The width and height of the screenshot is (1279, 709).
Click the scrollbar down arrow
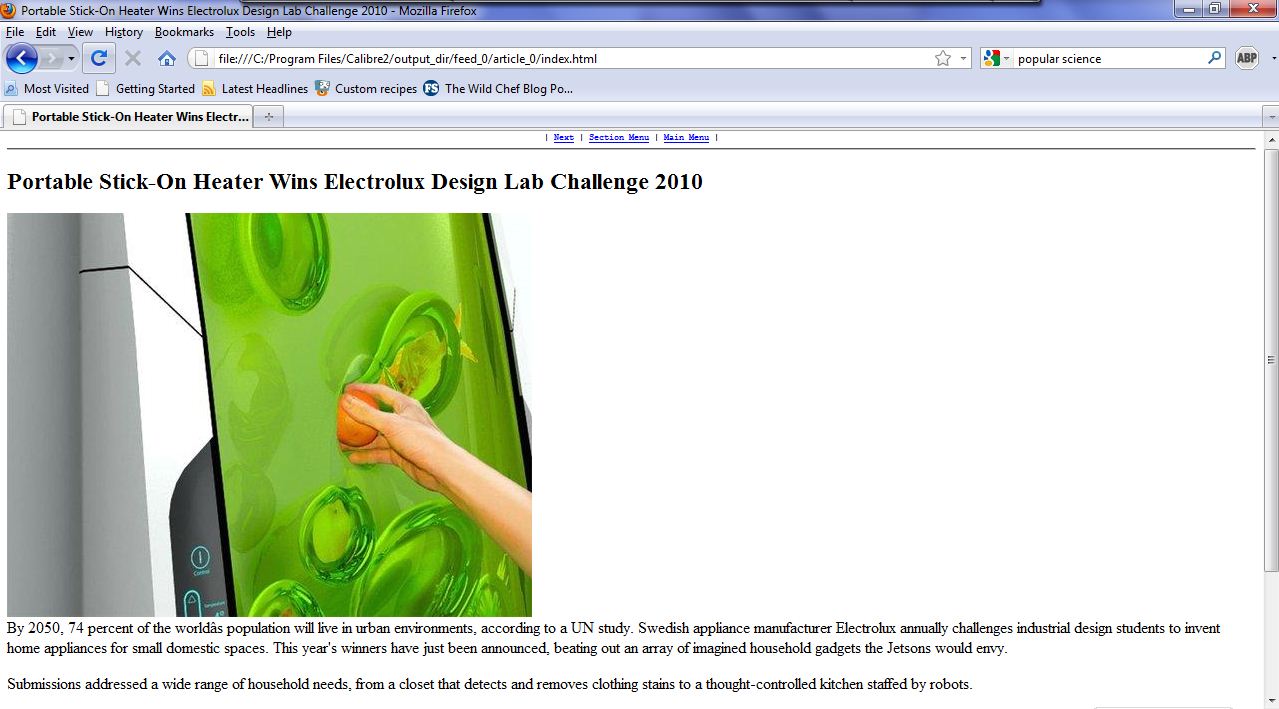click(1271, 700)
